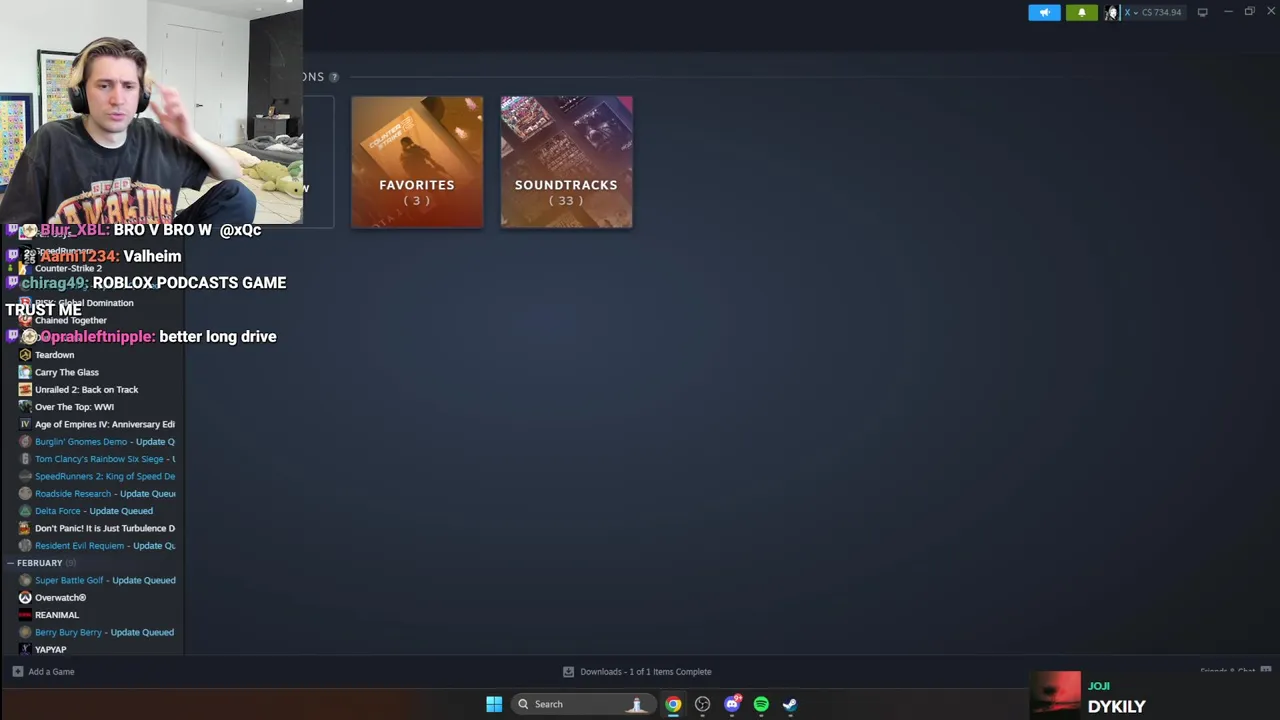The height and width of the screenshot is (720, 1280).
Task: Open OBS Studio from taskbar
Action: (x=702, y=704)
